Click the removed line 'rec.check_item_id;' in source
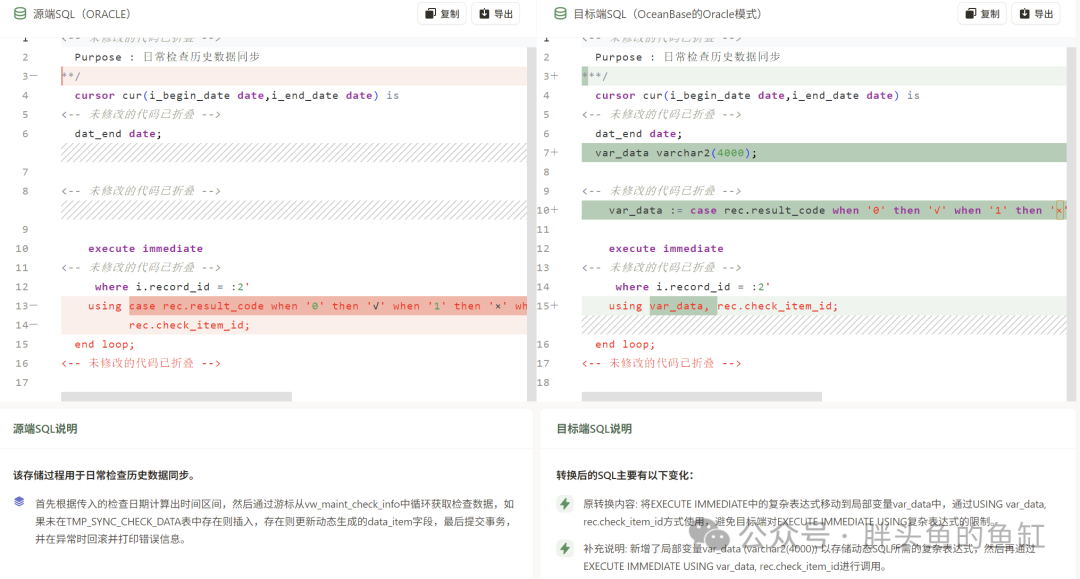 tap(294, 325)
